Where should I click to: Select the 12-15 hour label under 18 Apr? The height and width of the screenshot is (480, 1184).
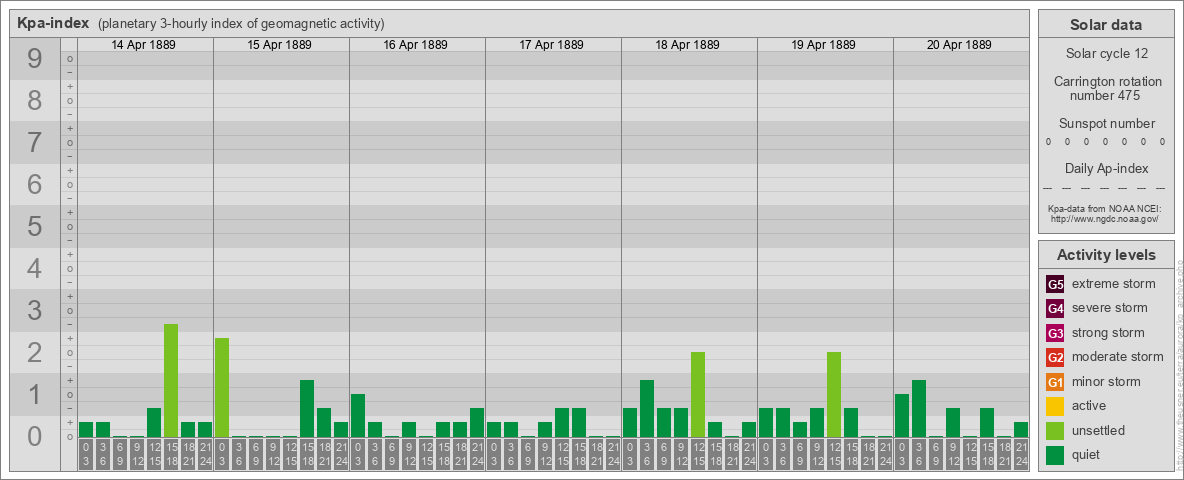point(698,454)
